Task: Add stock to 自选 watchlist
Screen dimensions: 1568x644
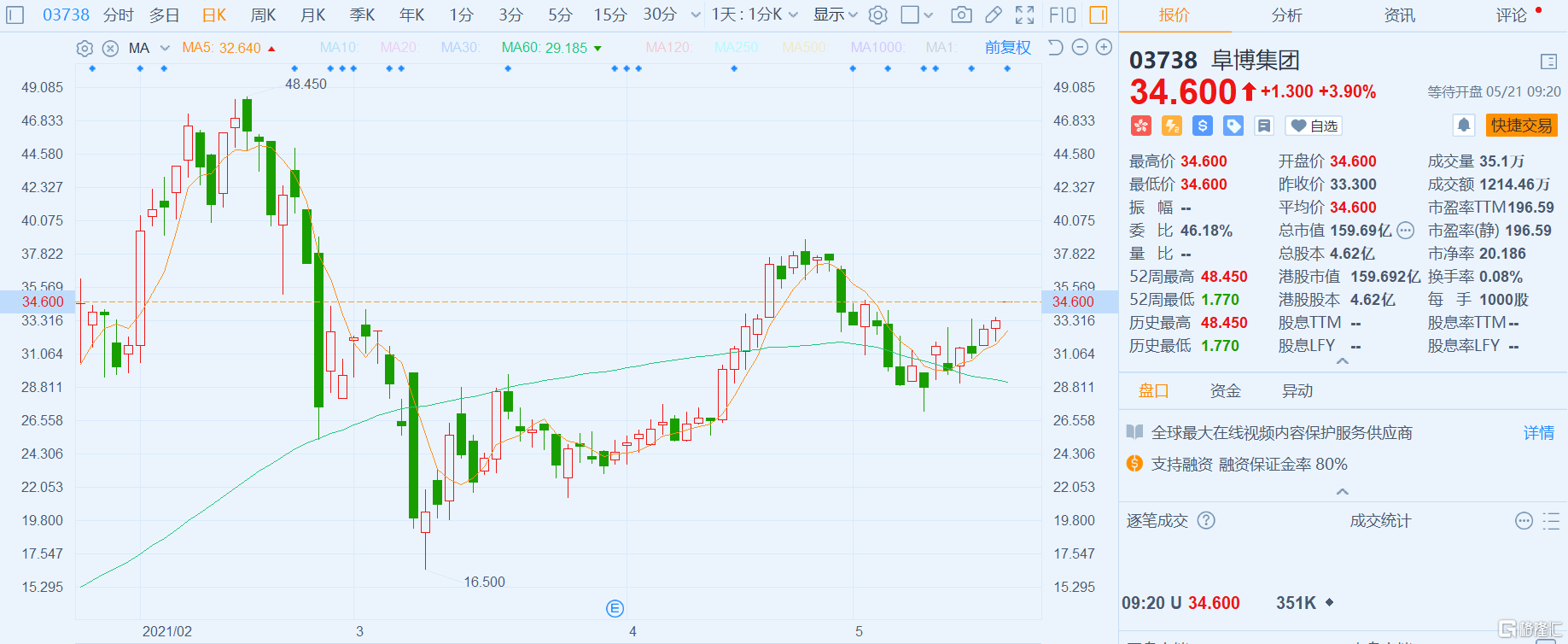Action: [x=1314, y=126]
